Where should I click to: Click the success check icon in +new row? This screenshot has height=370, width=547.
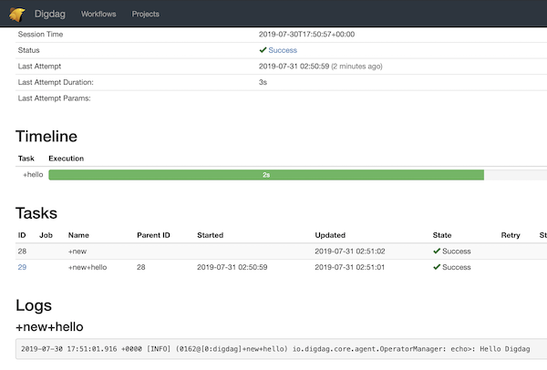(436, 251)
